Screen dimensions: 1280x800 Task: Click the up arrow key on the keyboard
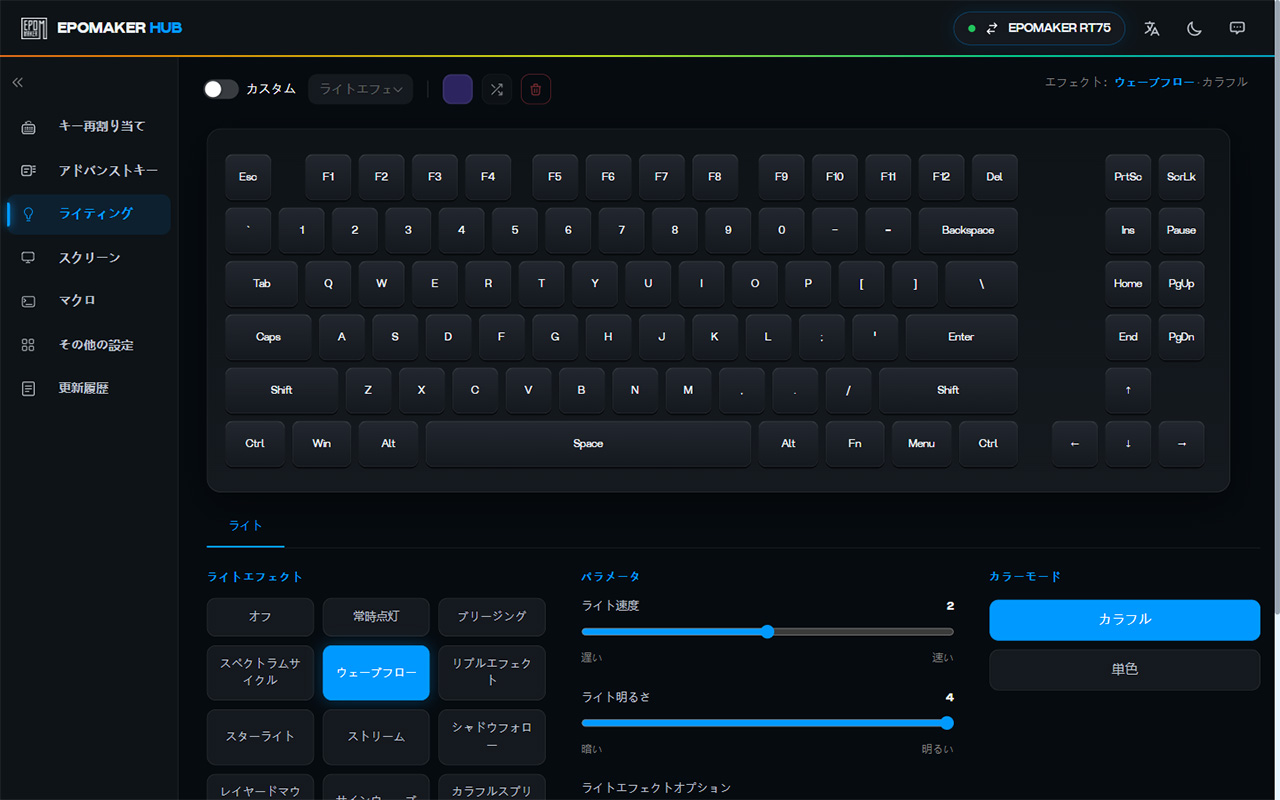[1128, 390]
